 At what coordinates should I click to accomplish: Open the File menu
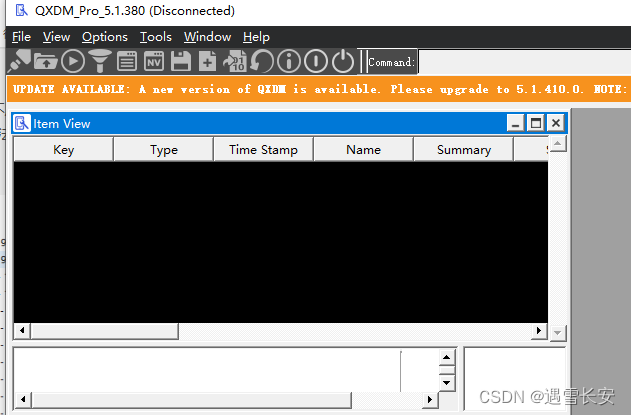coord(21,37)
